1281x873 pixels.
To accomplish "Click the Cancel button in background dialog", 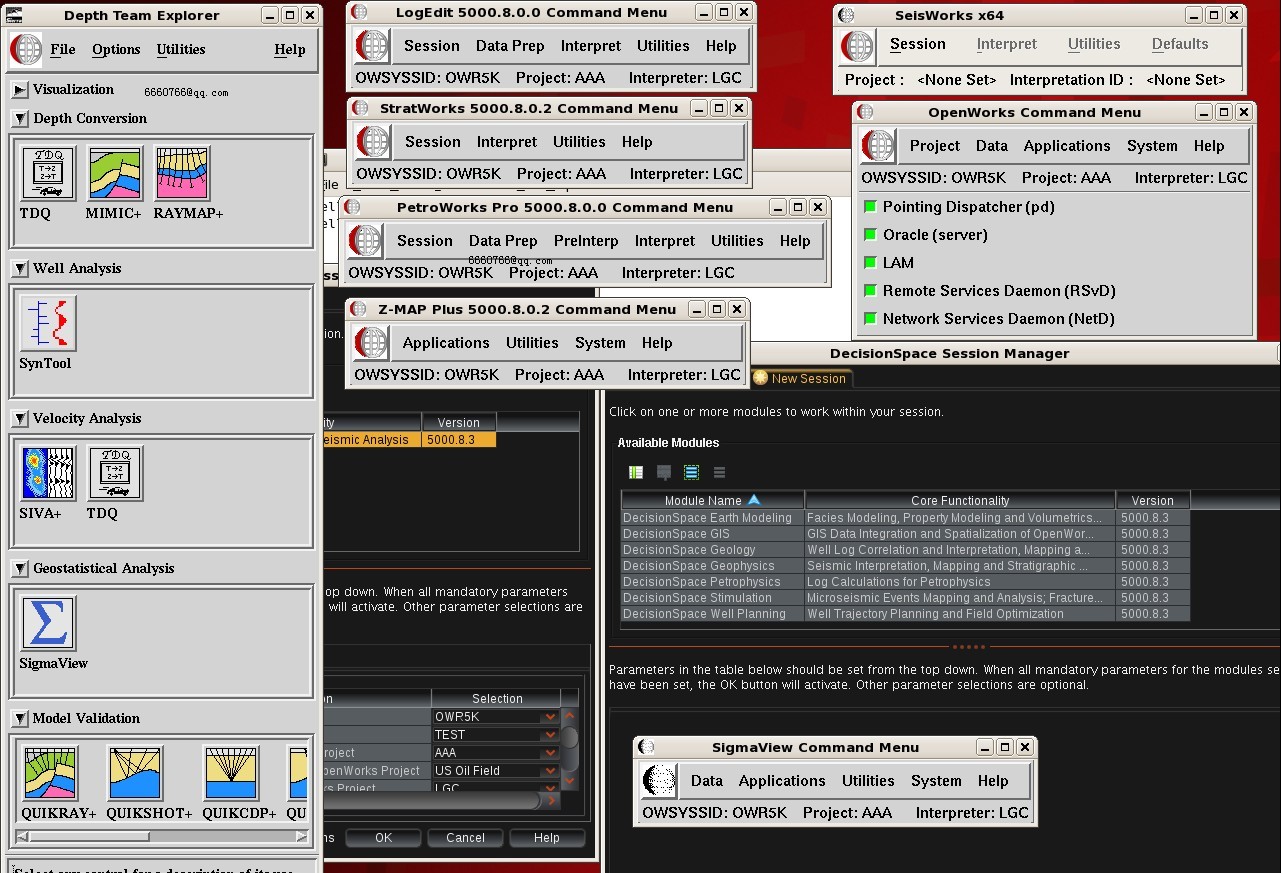I will click(x=465, y=838).
